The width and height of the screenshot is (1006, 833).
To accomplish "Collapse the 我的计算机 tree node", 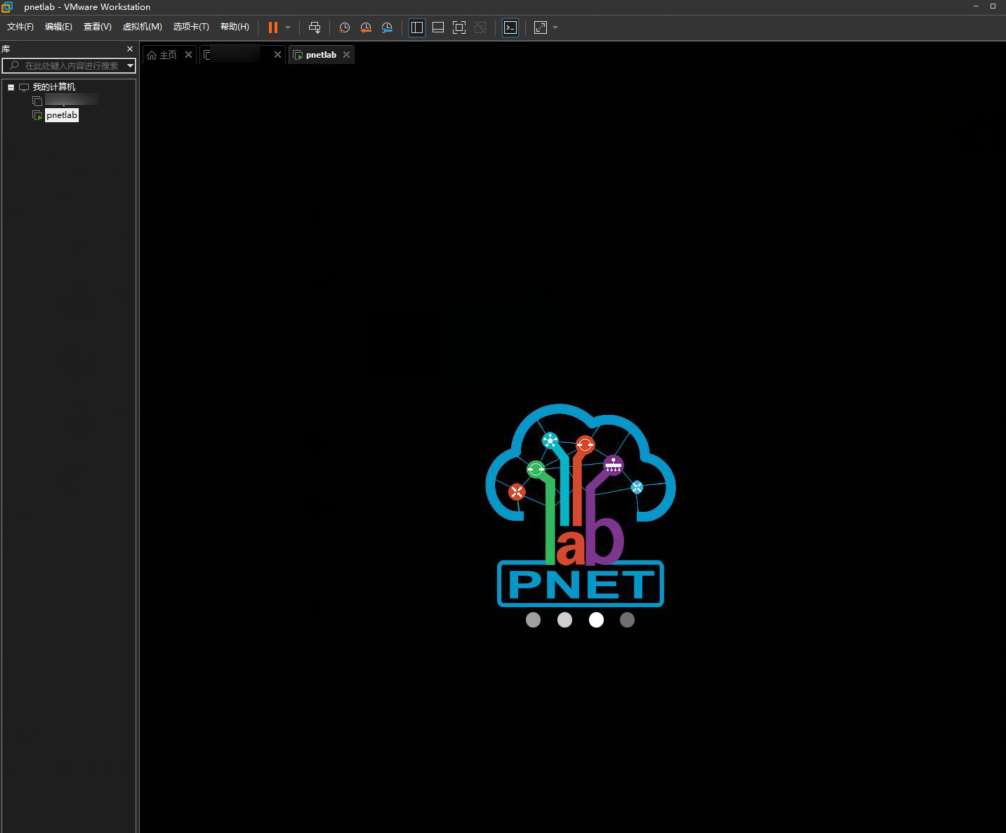I will (x=11, y=87).
